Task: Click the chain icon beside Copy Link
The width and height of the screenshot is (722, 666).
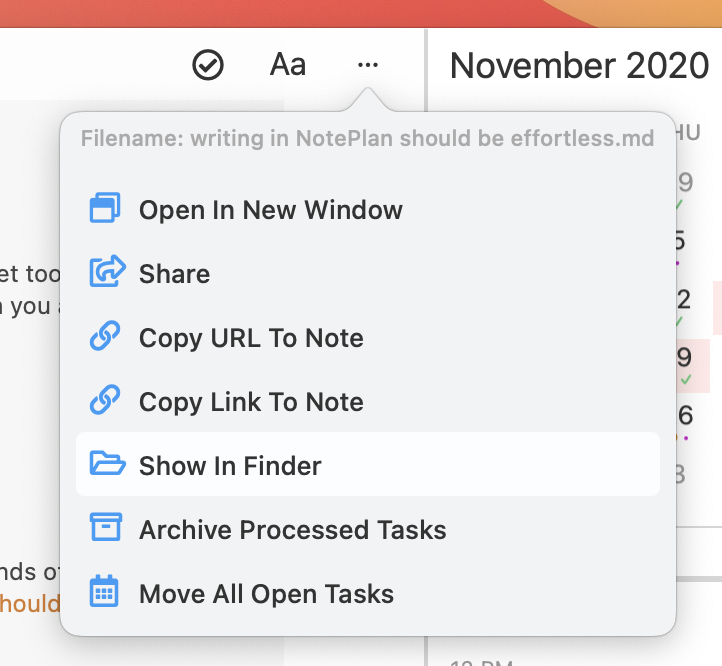Action: click(x=105, y=400)
